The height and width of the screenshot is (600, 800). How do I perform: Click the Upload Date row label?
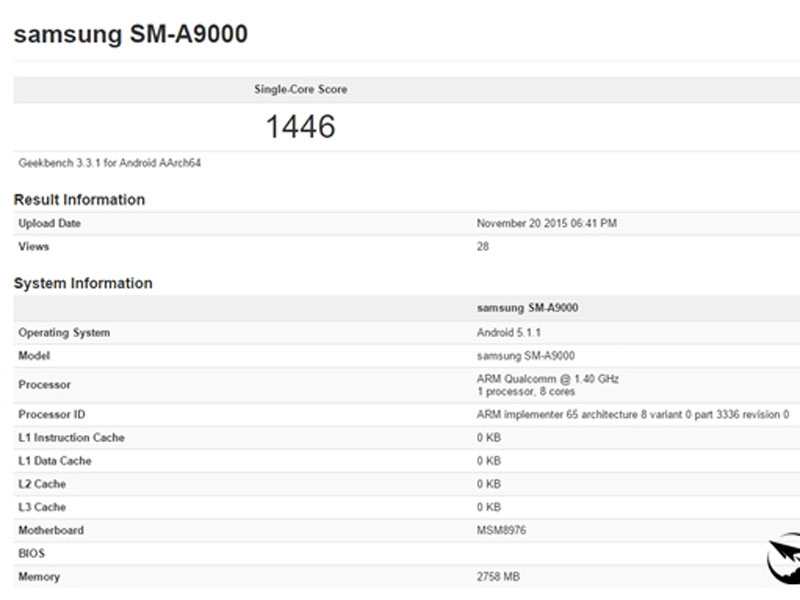[49, 223]
